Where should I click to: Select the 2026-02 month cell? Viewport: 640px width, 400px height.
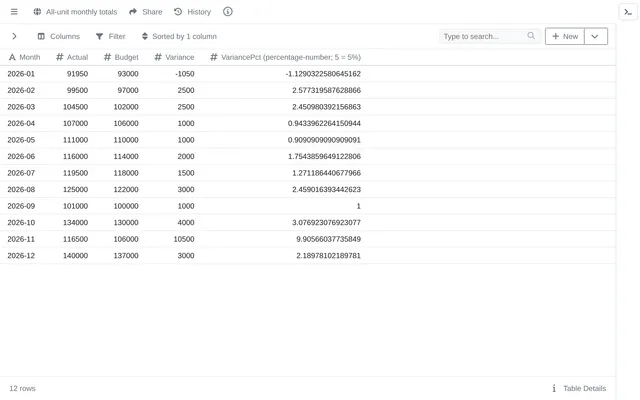pos(21,90)
